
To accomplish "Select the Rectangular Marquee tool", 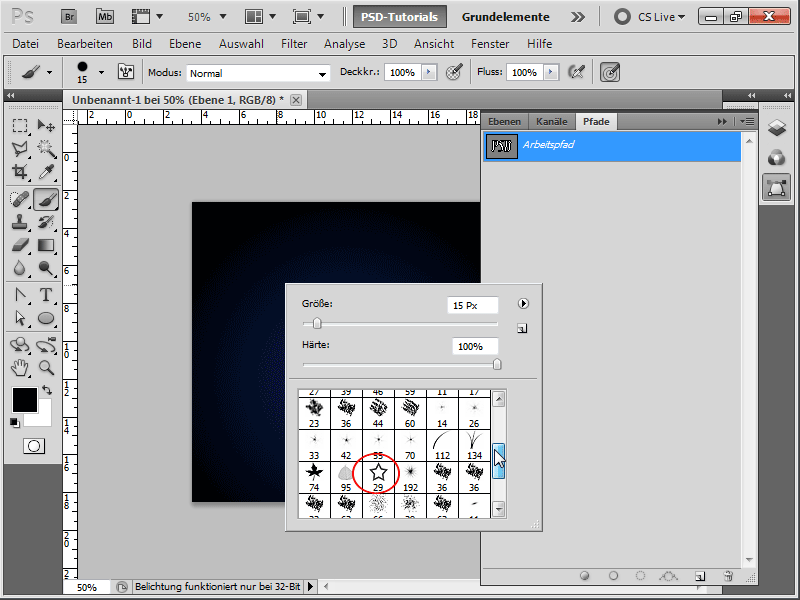I will pos(20,126).
